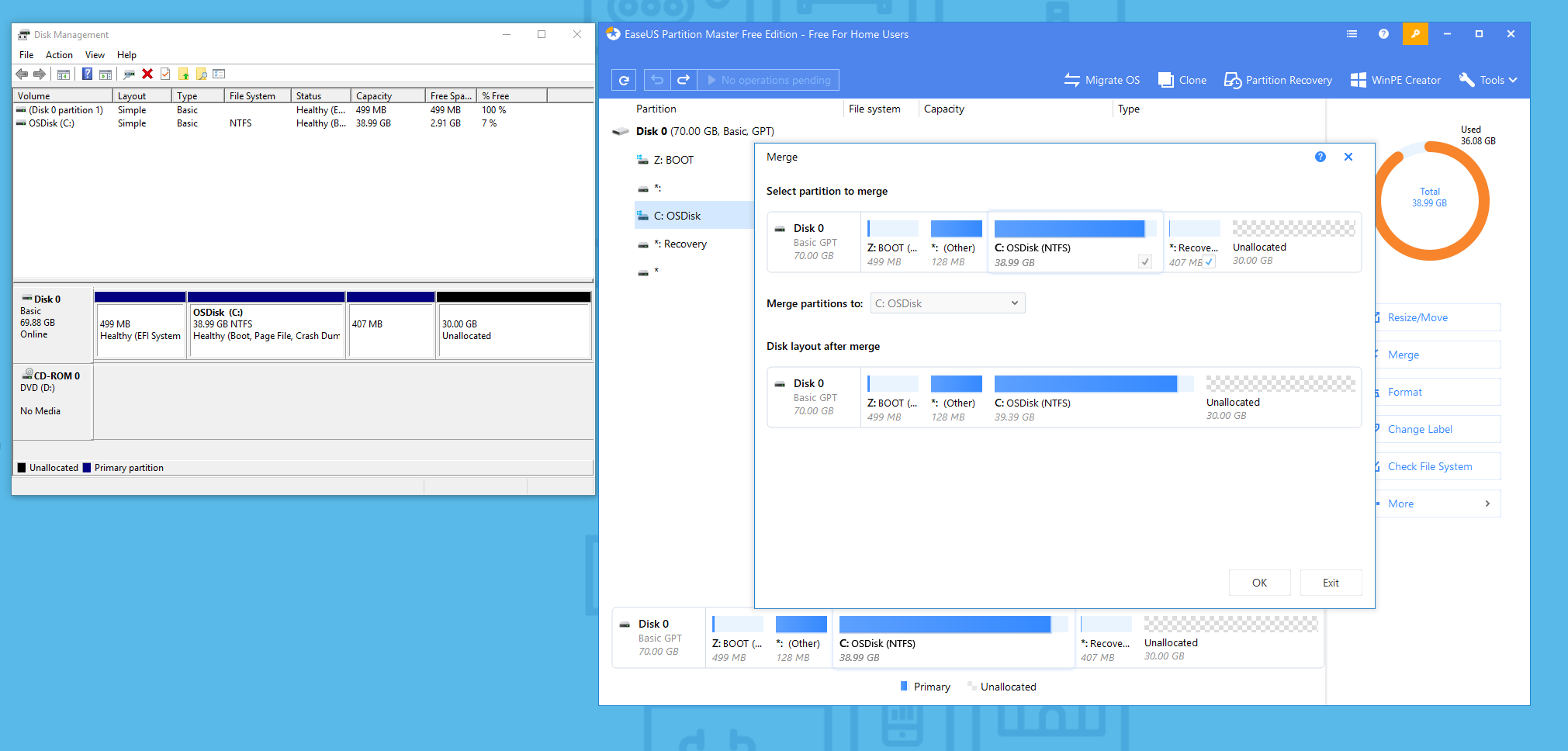Select the Recovery partition in the sidebar list
The image size is (1568, 751).
(680, 243)
